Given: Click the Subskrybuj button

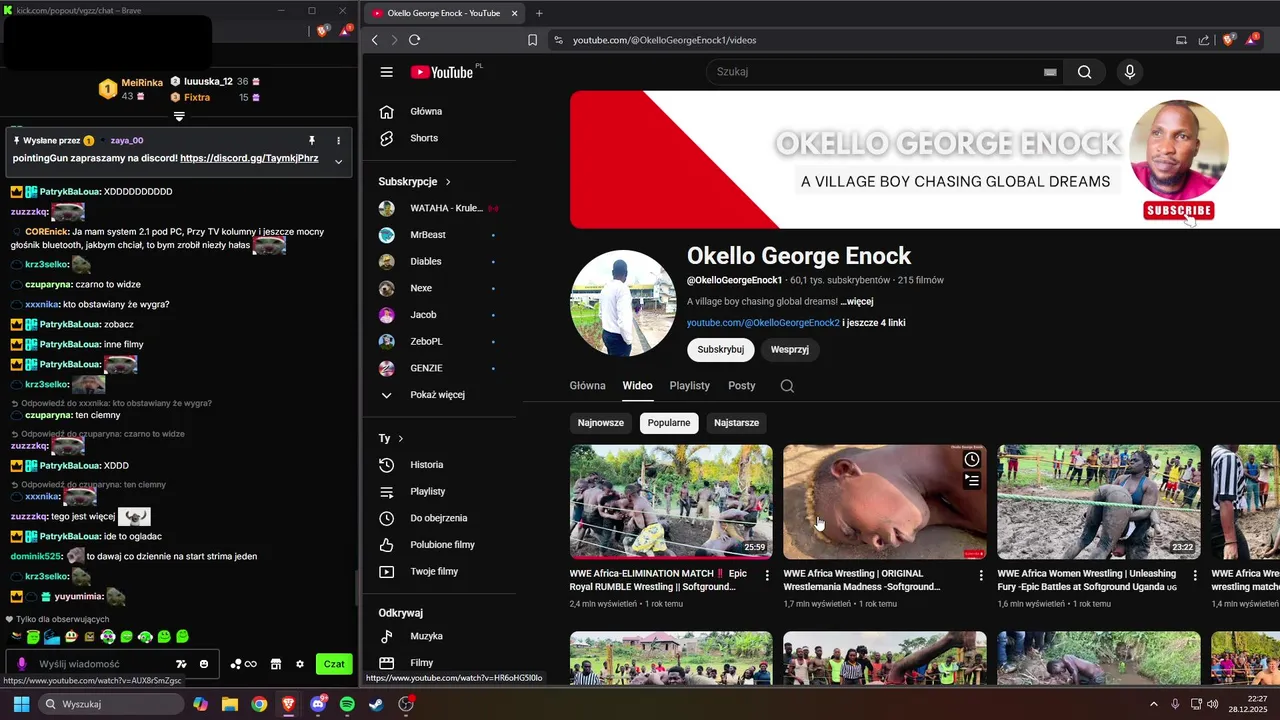Looking at the screenshot, I should [720, 350].
